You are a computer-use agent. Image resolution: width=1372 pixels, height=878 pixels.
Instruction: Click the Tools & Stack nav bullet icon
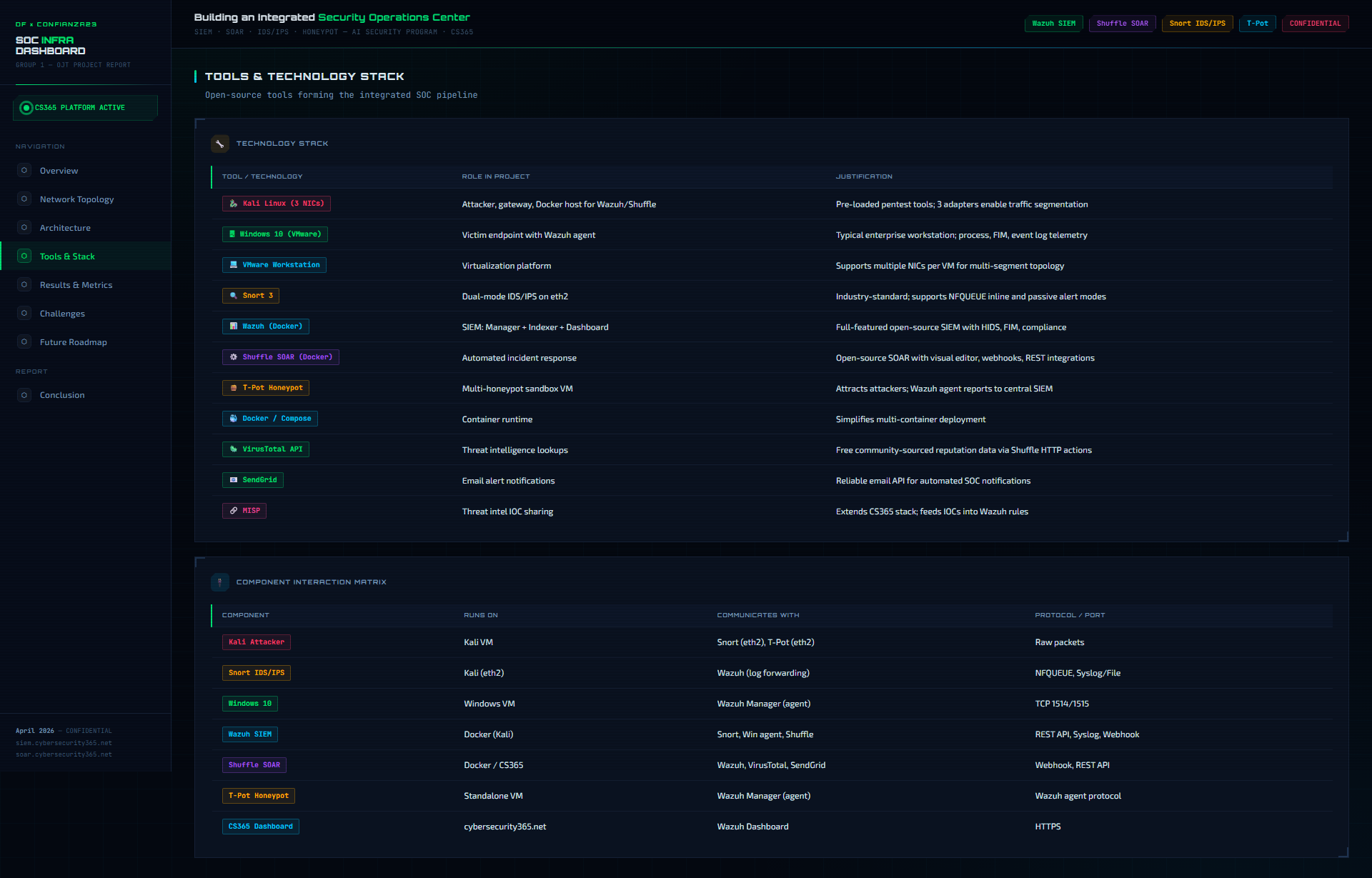tap(24, 256)
